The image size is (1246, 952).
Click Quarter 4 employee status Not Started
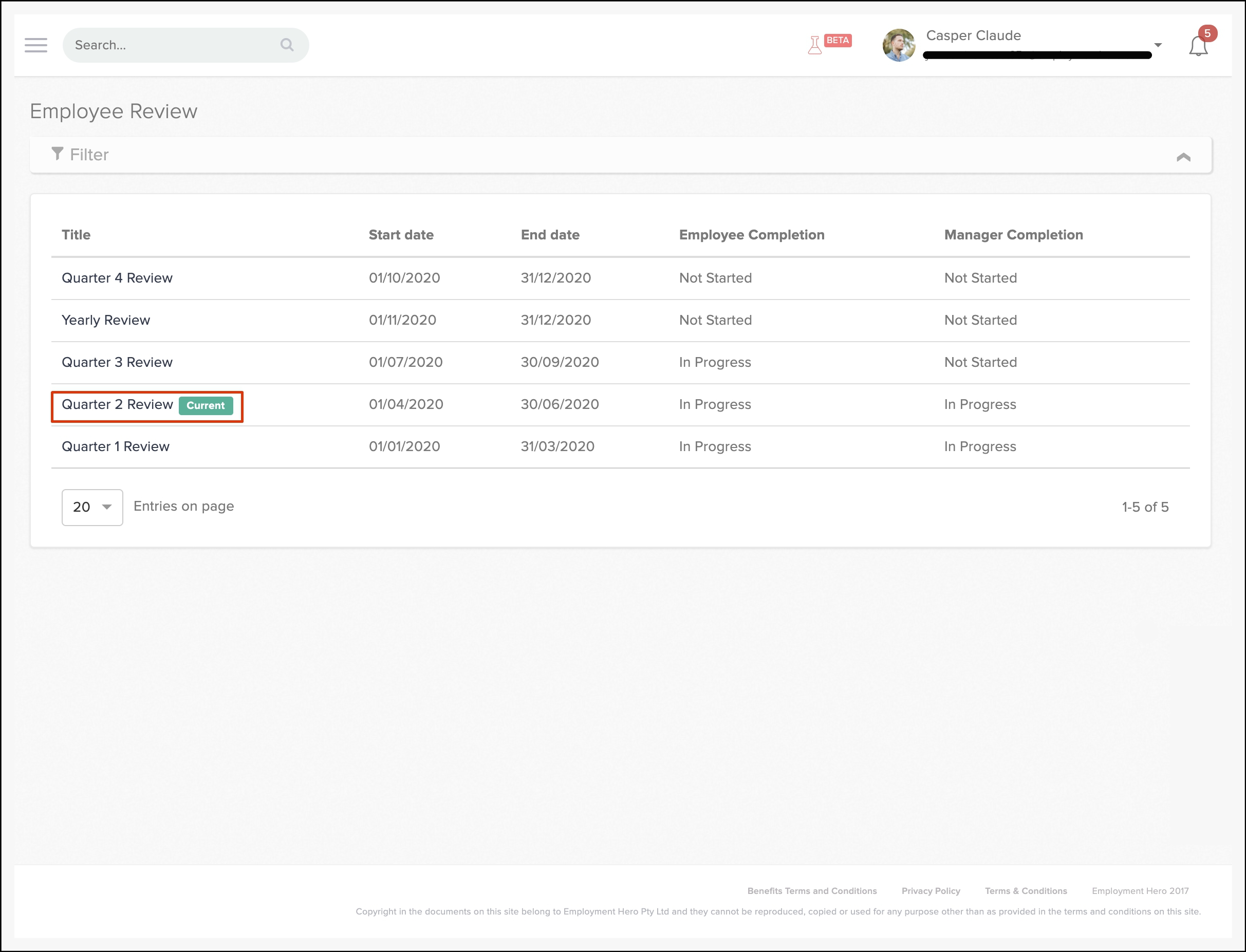(x=716, y=277)
